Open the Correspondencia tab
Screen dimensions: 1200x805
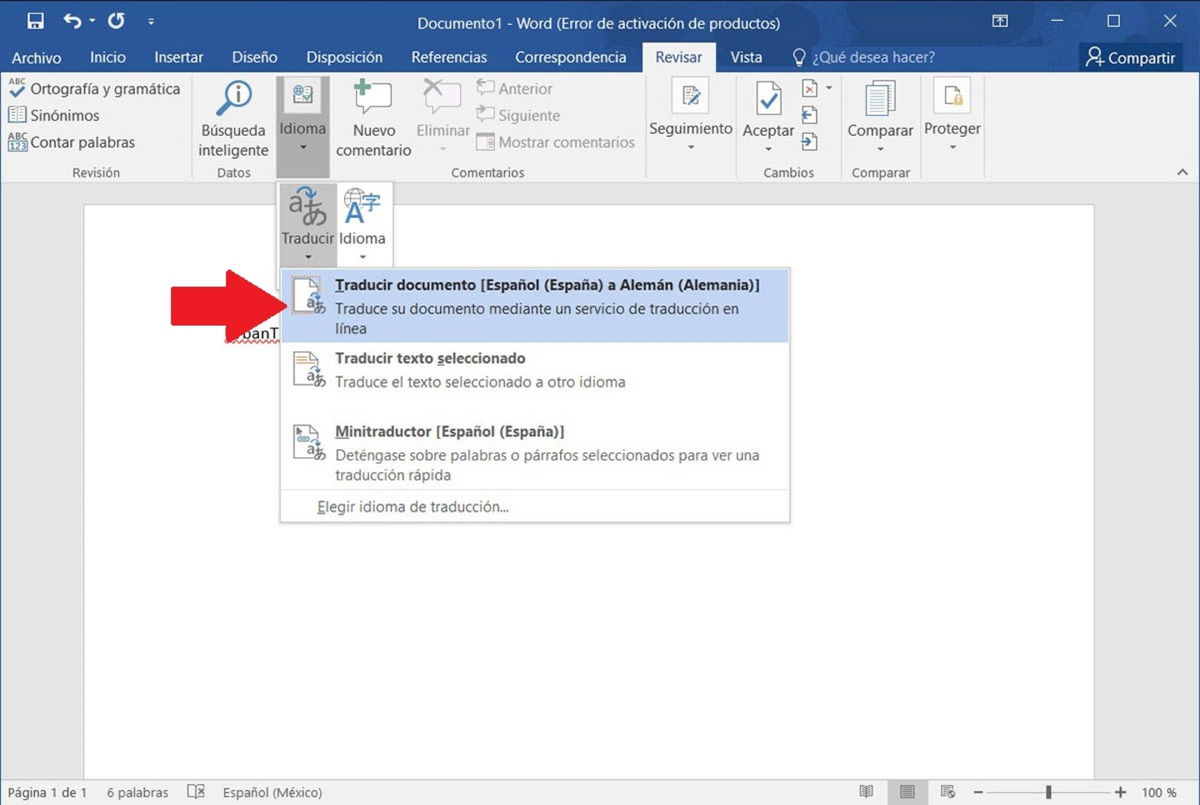[x=570, y=57]
